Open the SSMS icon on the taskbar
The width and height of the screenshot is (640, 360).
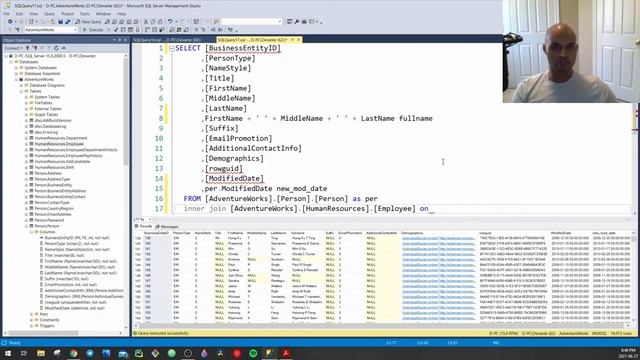click(x=269, y=353)
